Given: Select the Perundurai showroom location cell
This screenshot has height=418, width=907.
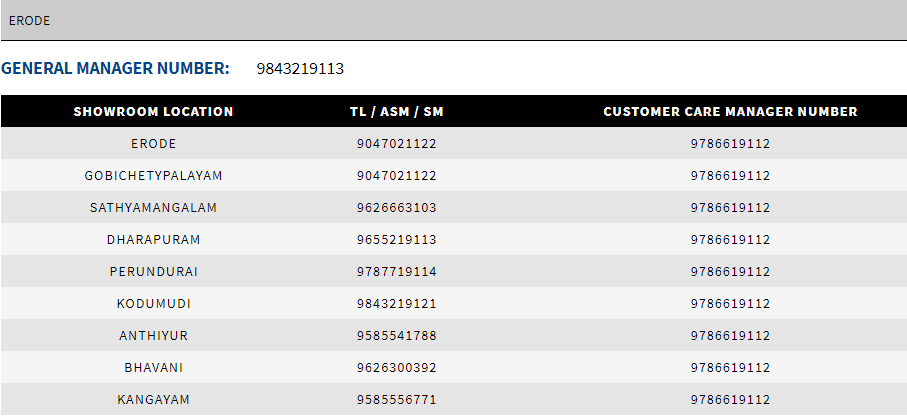Looking at the screenshot, I should click(153, 272).
